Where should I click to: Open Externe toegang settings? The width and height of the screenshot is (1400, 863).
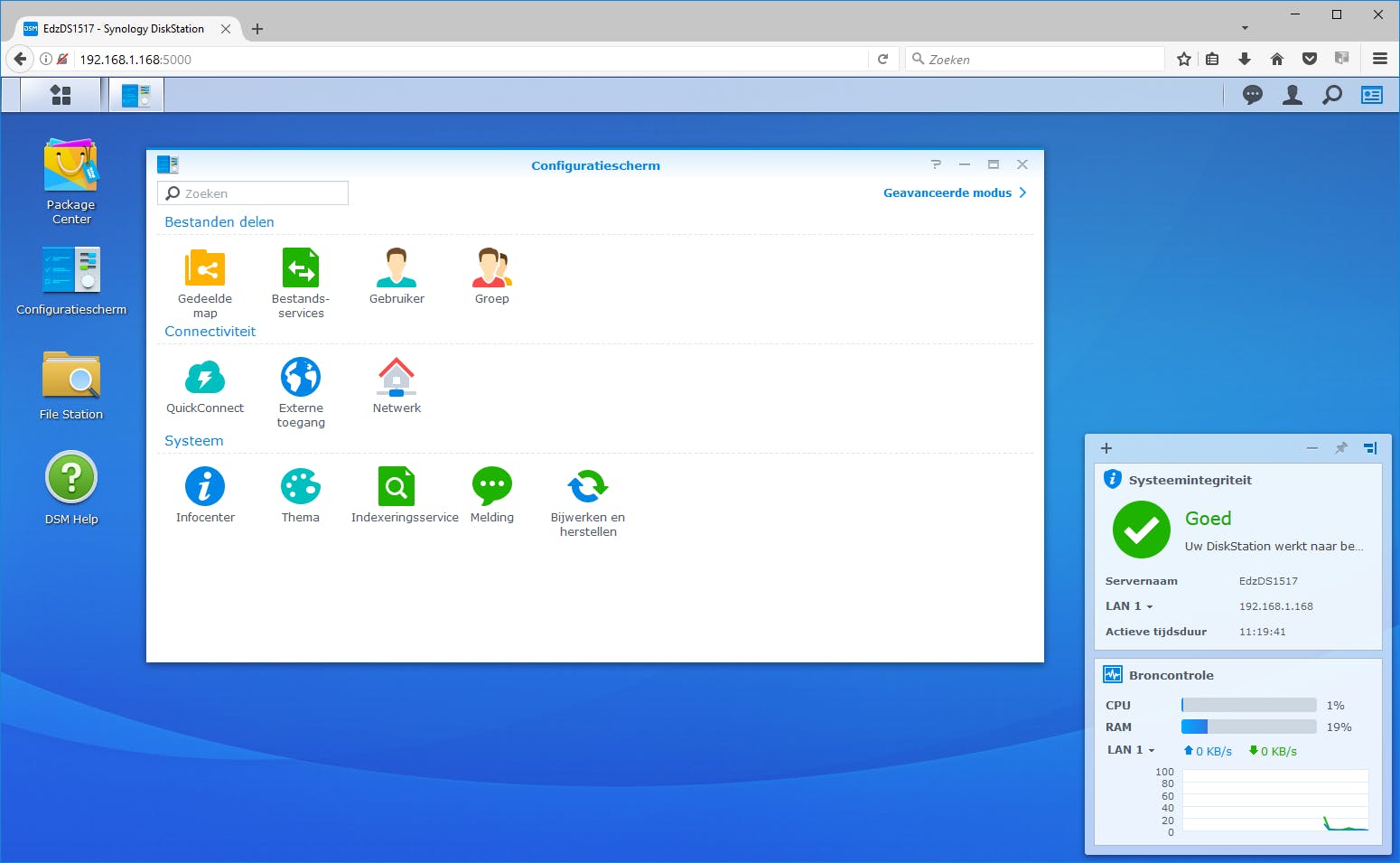coord(301,392)
